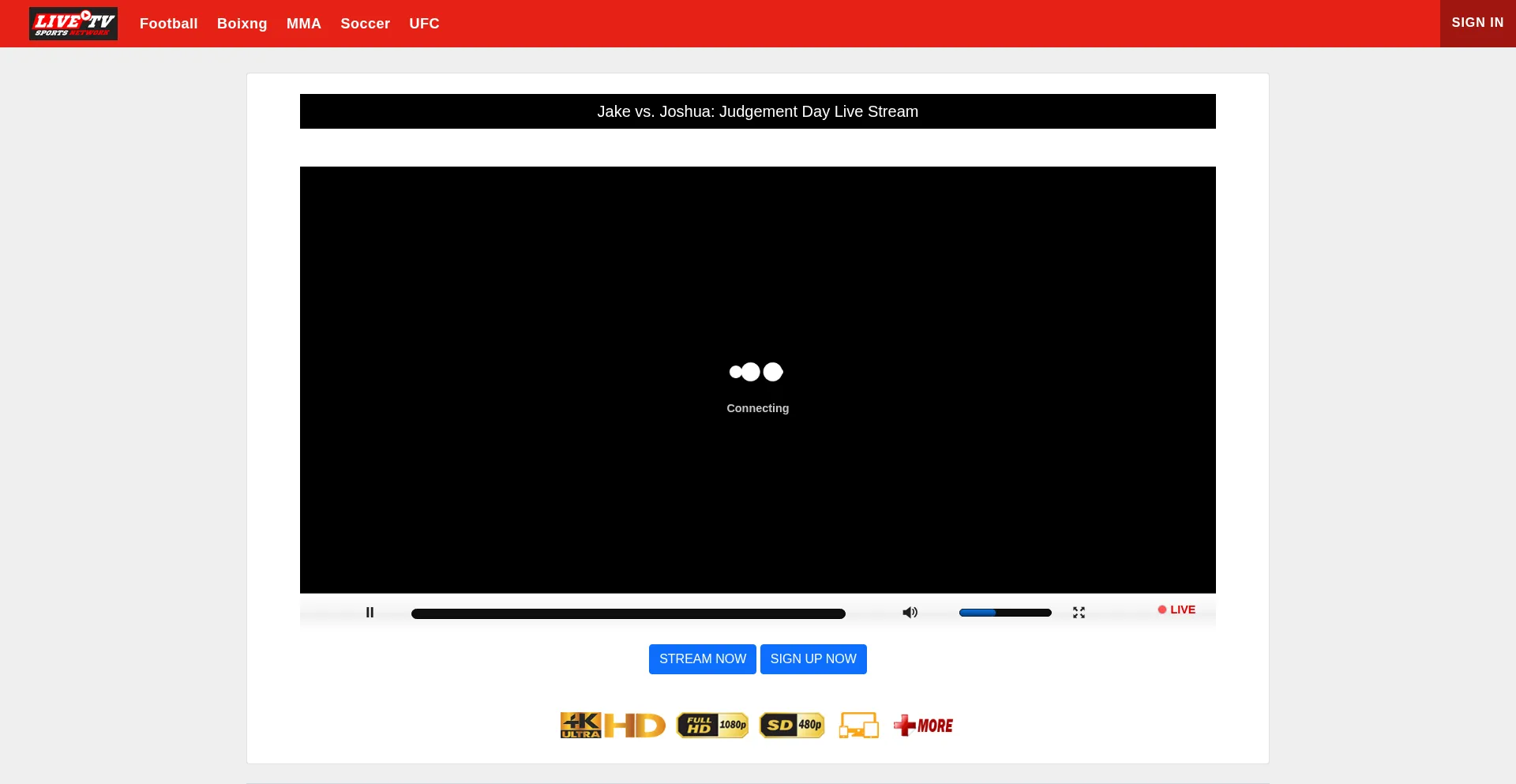Toggle pause state using the pause control
Screen dimensions: 1516x784
pyautogui.click(x=369, y=613)
